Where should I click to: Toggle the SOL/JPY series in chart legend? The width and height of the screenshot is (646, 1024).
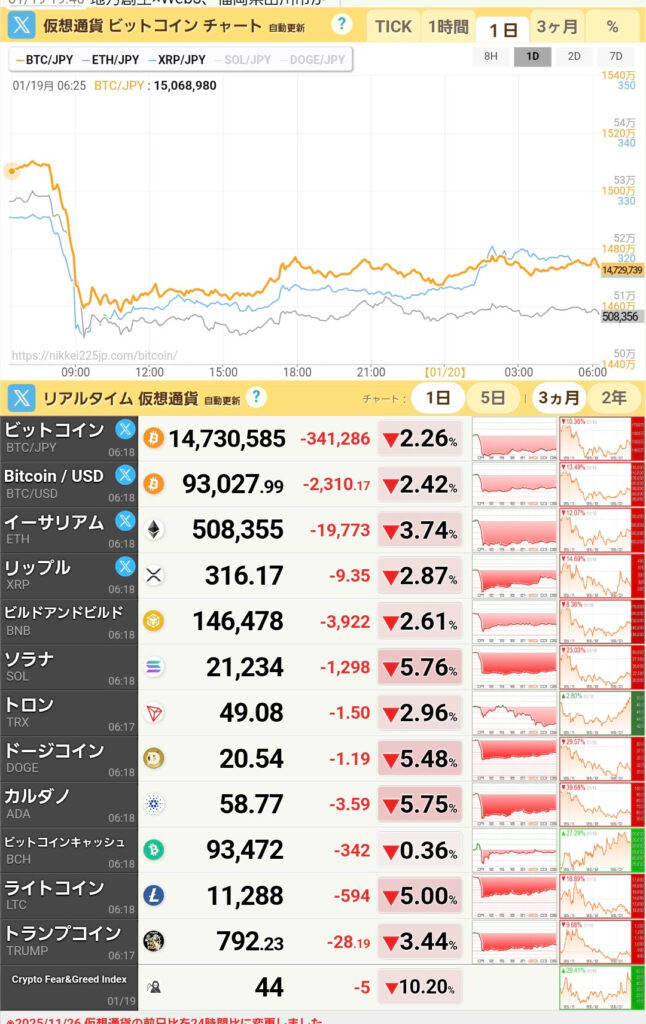pos(245,60)
